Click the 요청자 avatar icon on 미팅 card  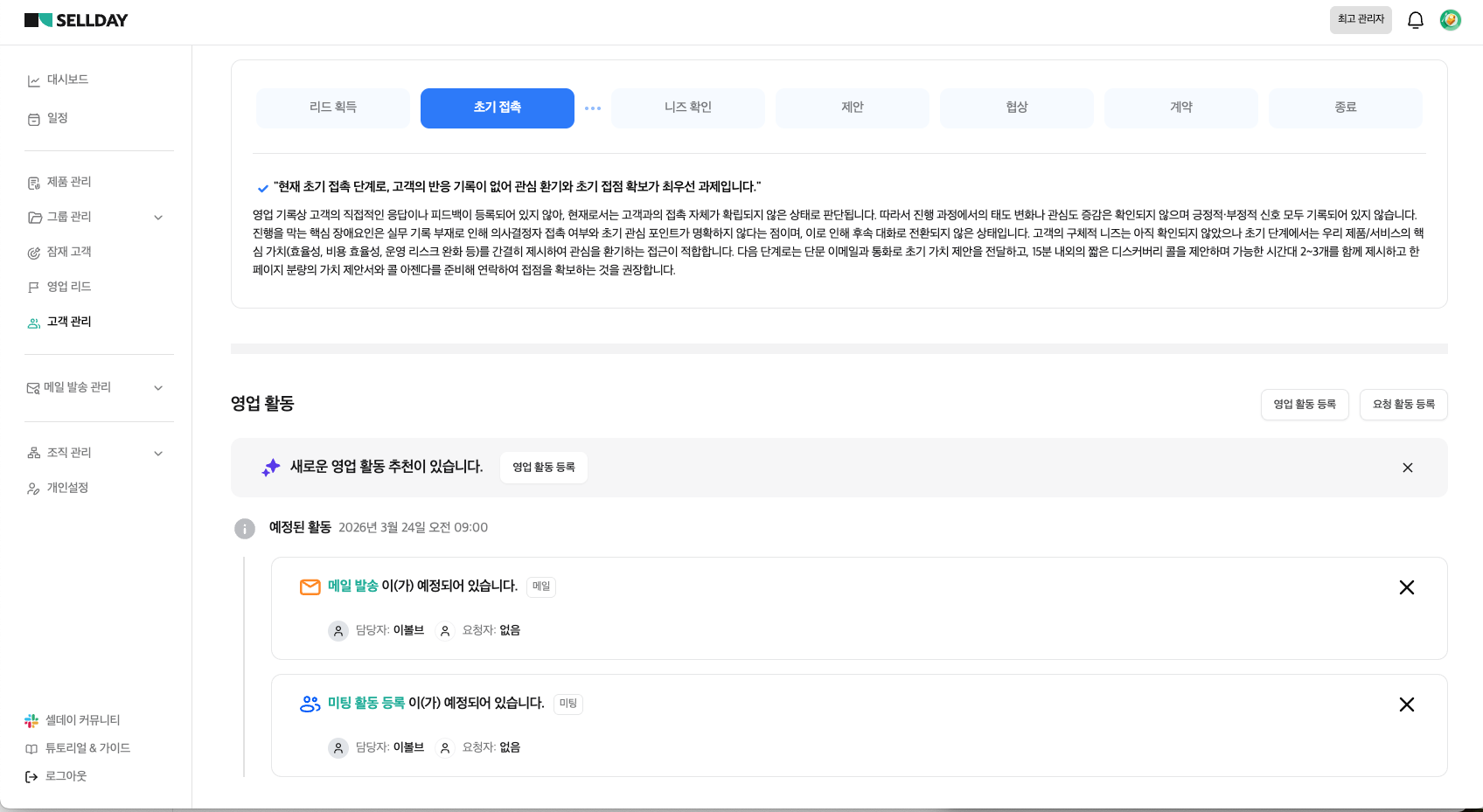(x=445, y=748)
